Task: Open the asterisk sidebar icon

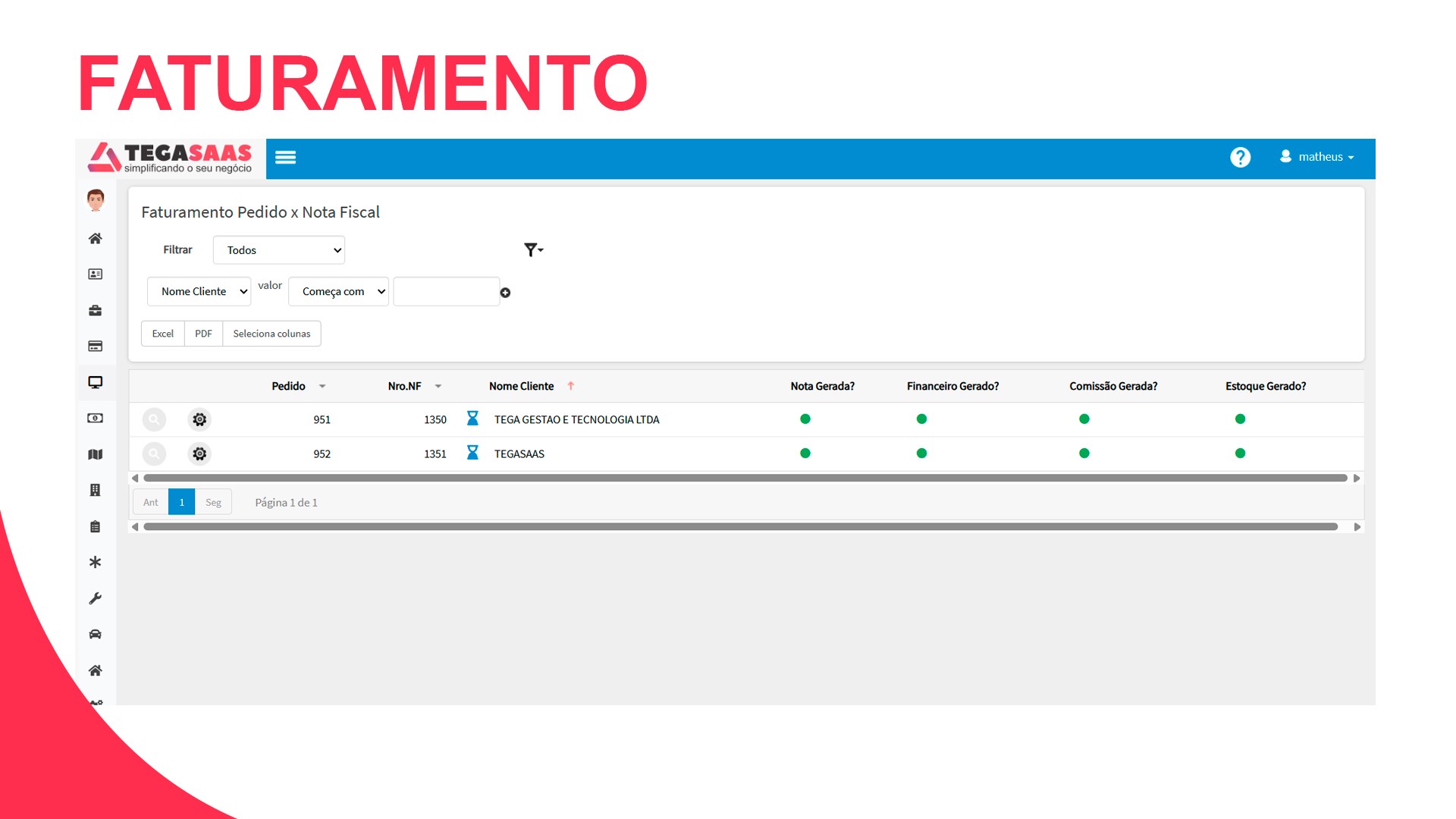Action: (x=96, y=562)
